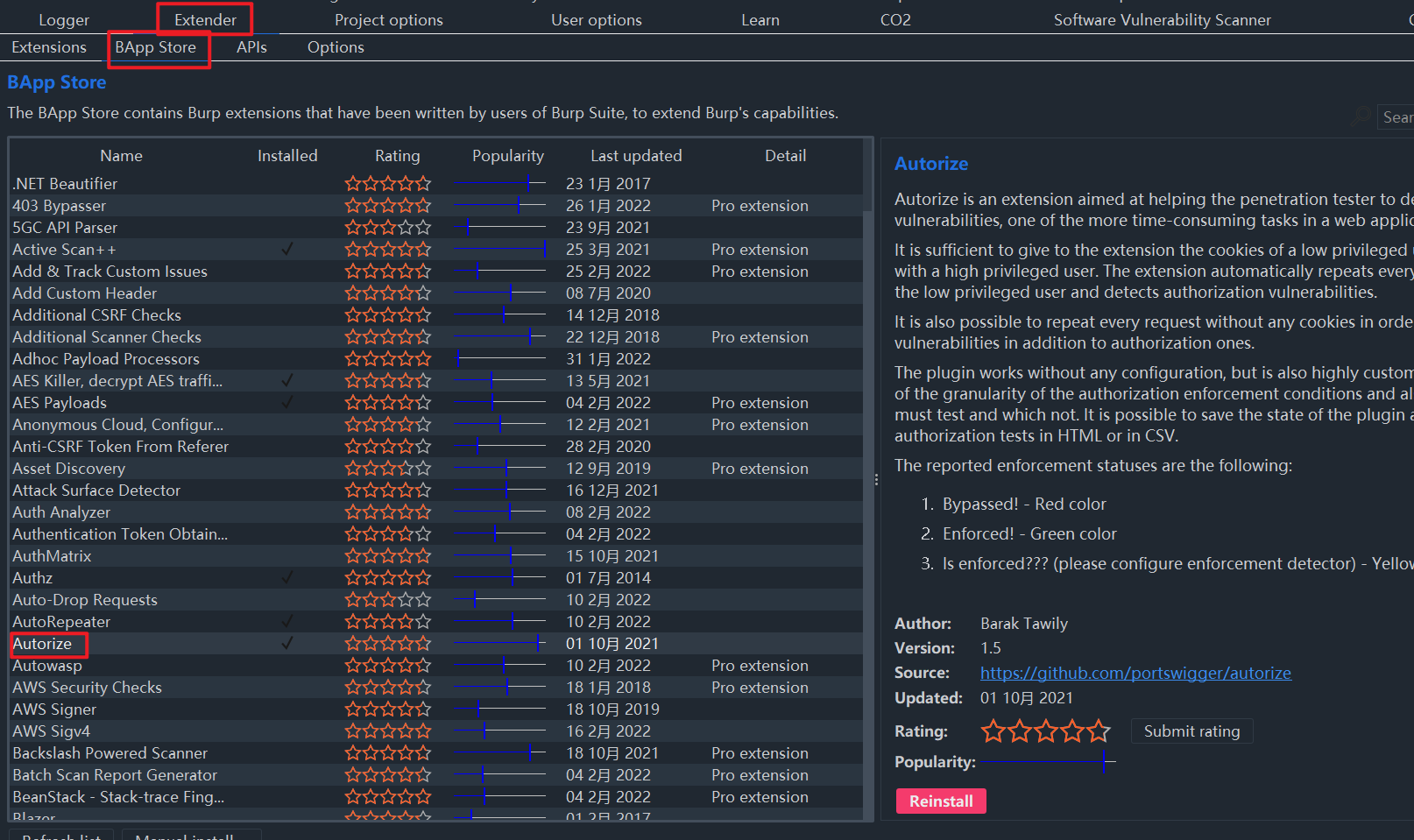The image size is (1414, 840).
Task: Click the magnifier search icon
Action: click(x=1361, y=116)
